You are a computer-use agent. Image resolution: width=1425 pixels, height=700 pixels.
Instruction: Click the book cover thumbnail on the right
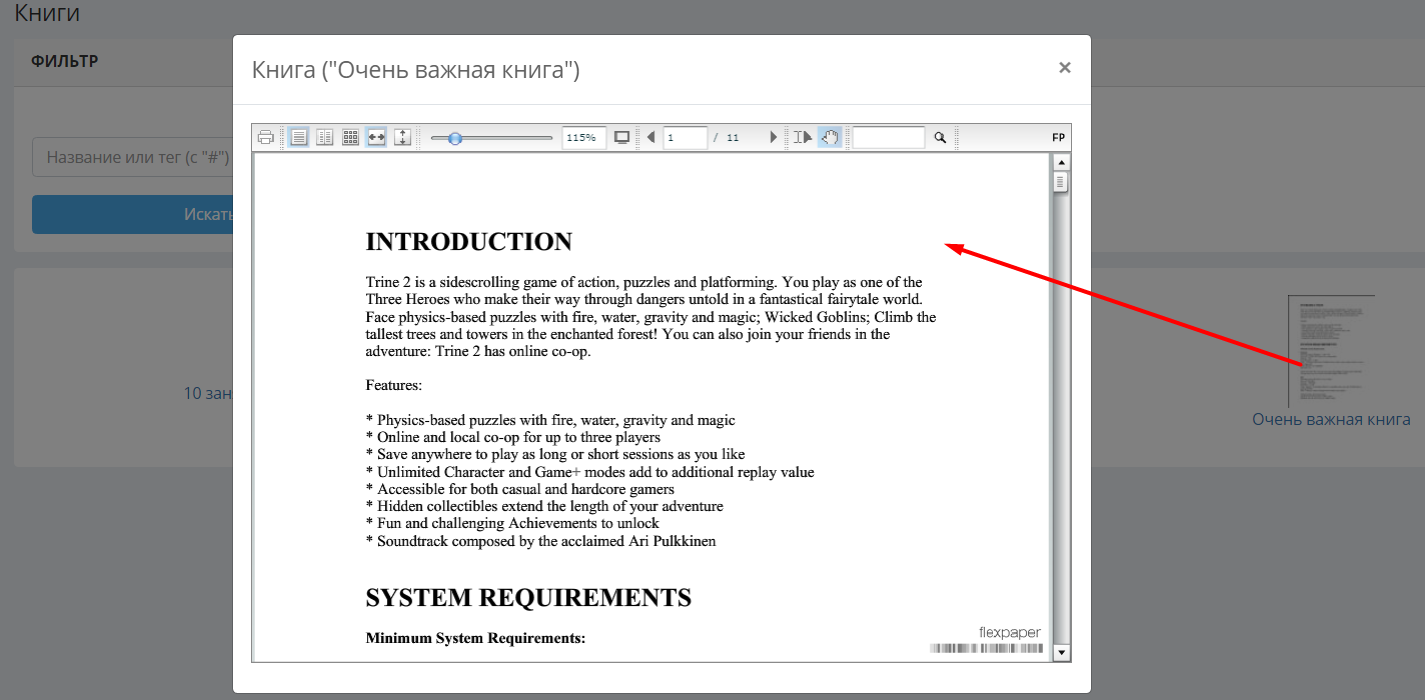click(1331, 351)
